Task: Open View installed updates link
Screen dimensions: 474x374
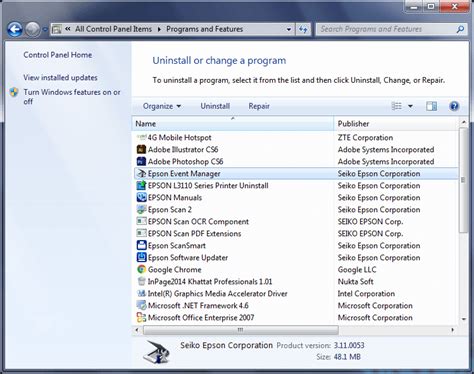Action: (60, 78)
